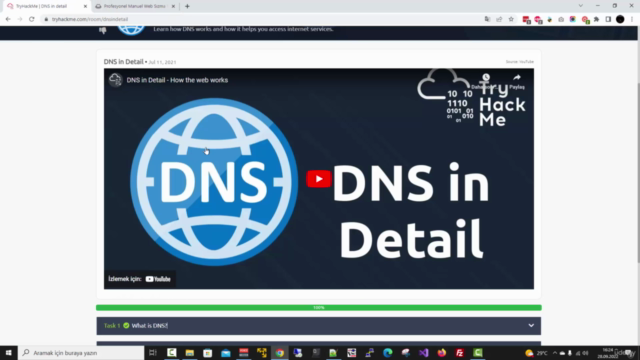
Task: Close the Profesyonel Manuel Web tab
Action: click(x=173, y=6)
